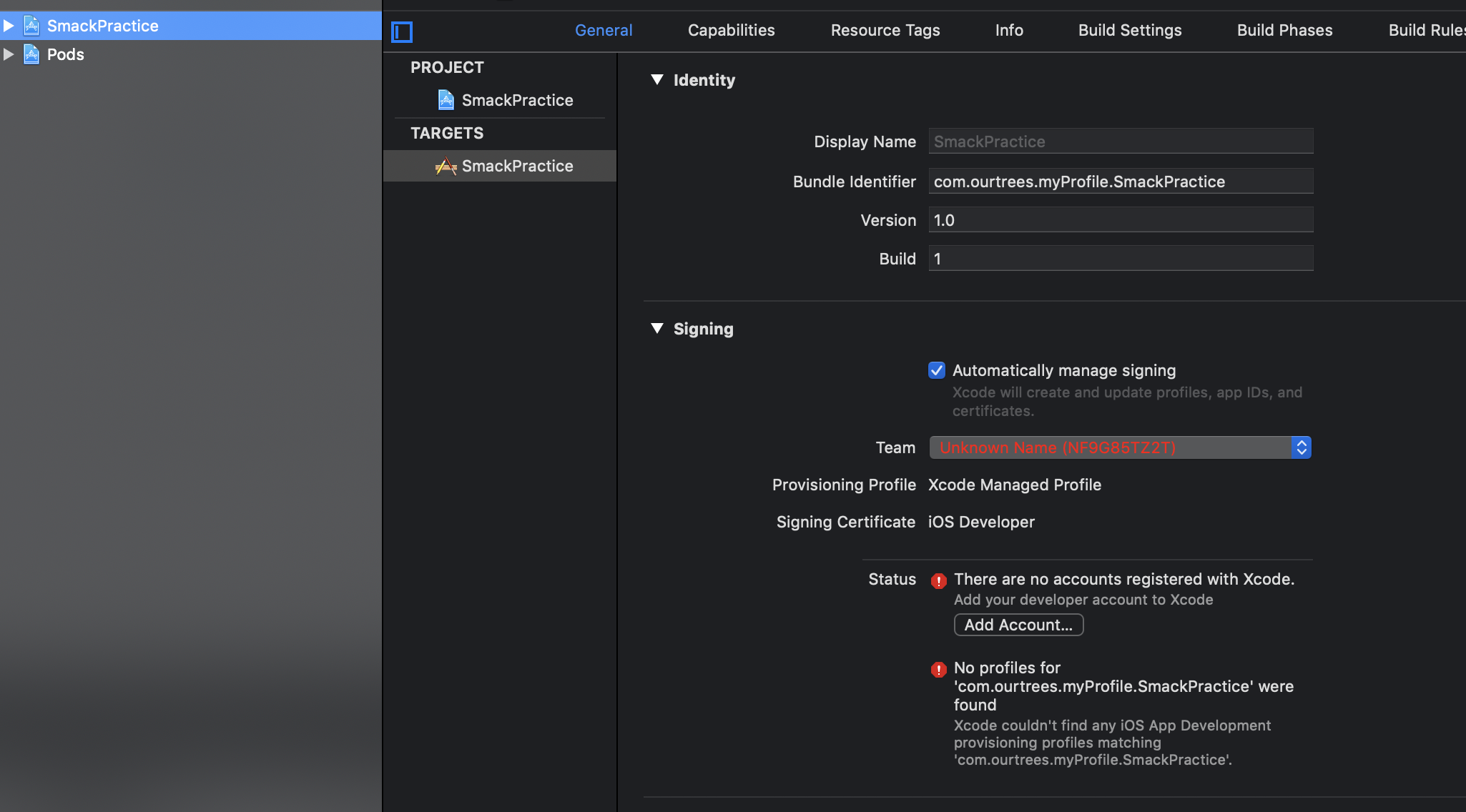
Task: Collapse the Identity section
Action: tap(657, 79)
